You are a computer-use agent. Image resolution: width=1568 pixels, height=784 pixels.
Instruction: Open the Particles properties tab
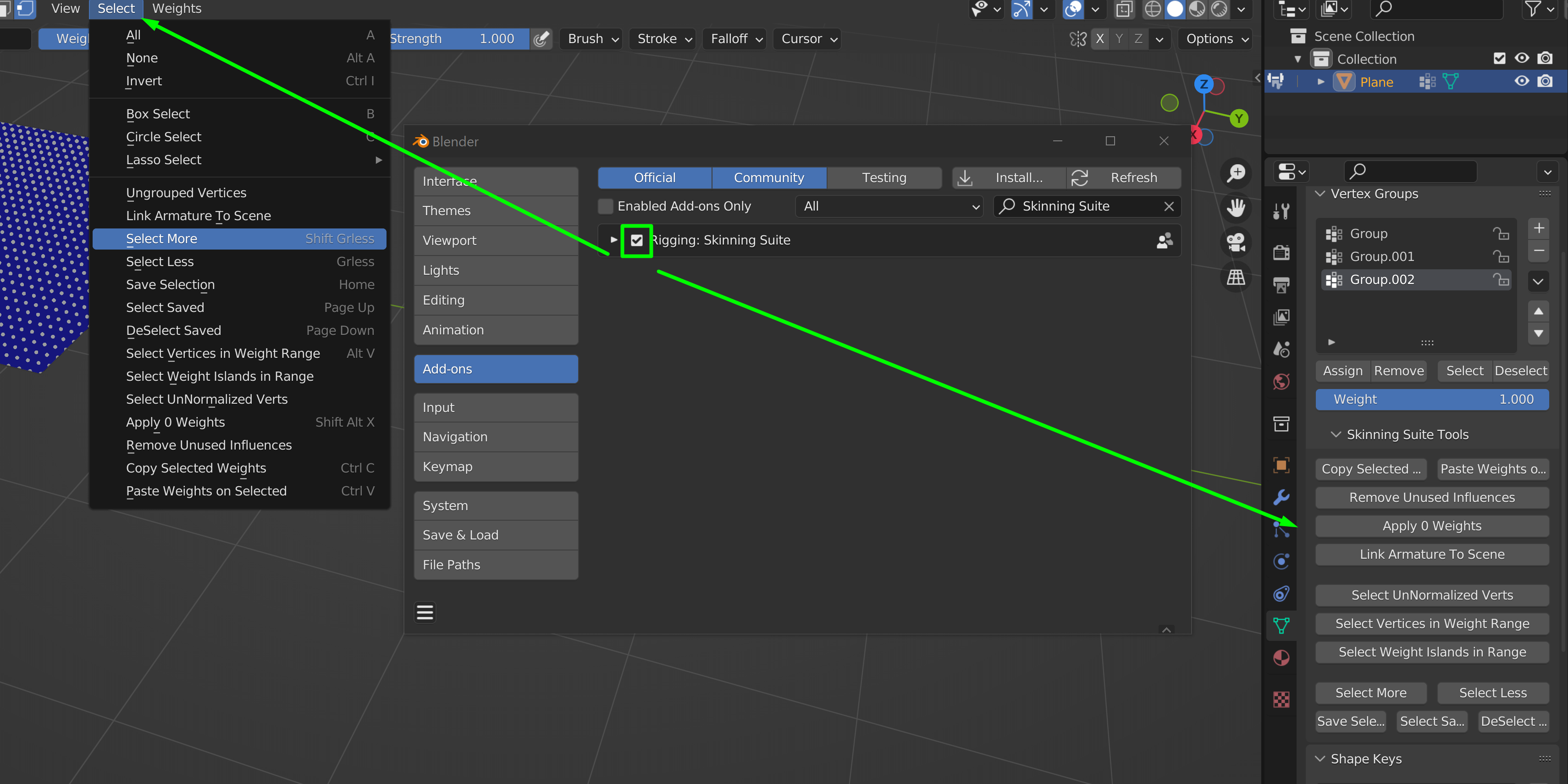click(1281, 529)
